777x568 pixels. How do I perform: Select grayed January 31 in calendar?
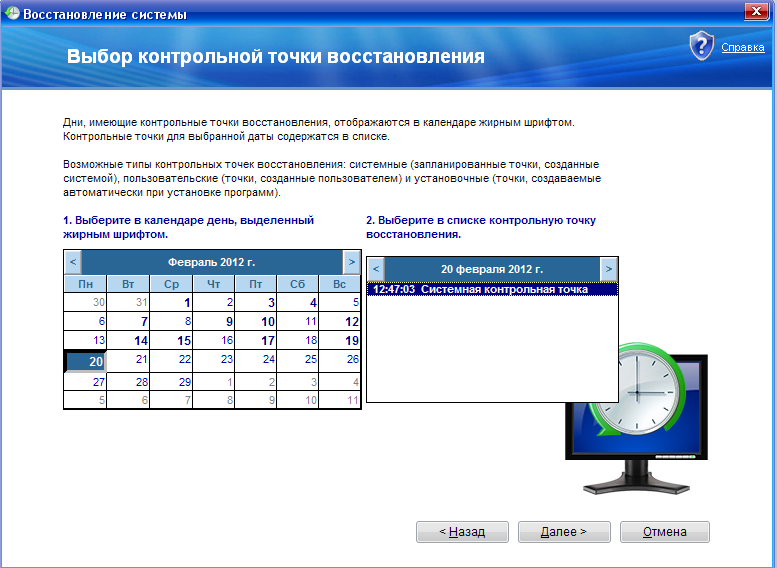click(128, 302)
